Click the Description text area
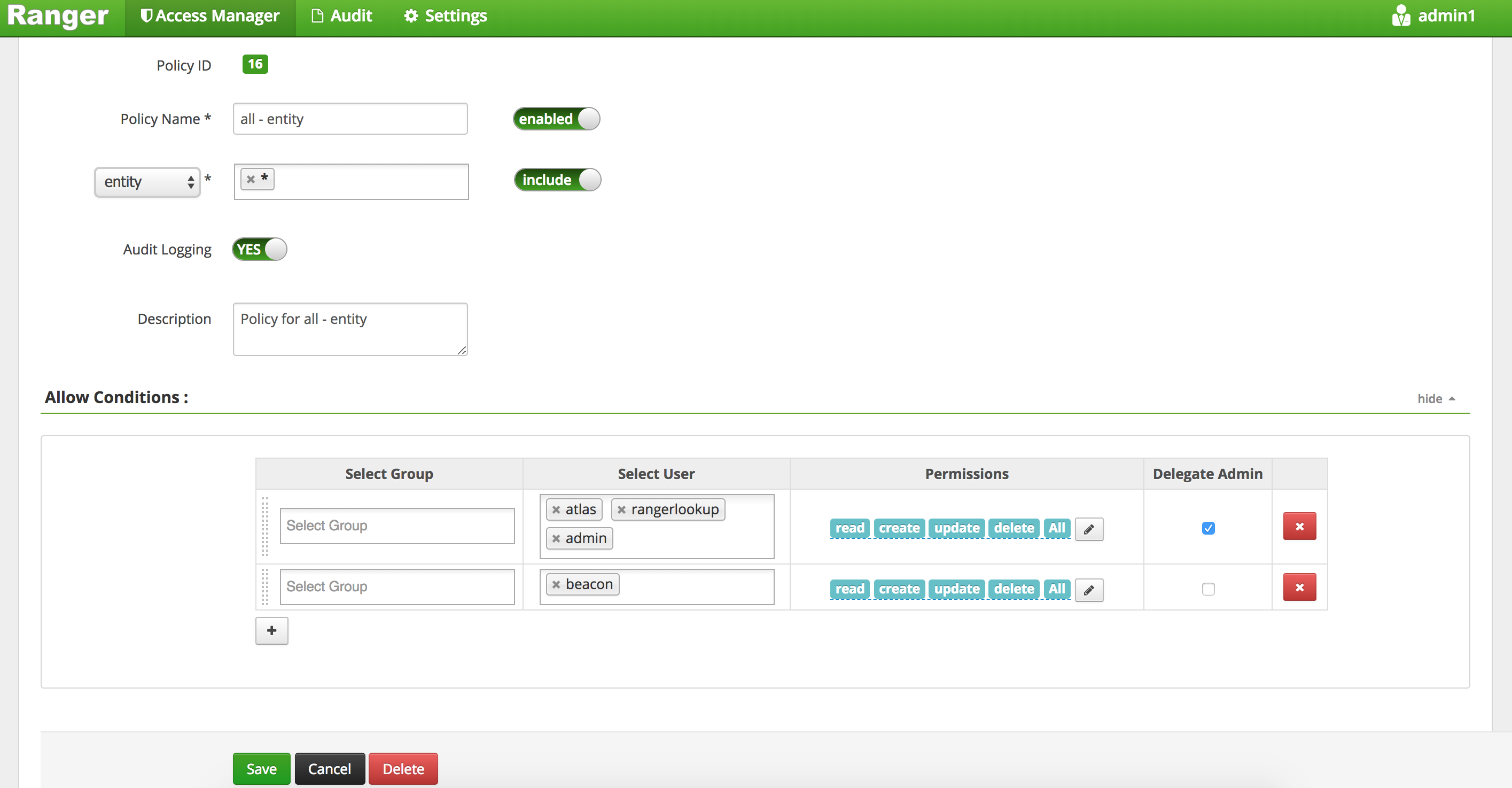 pos(350,329)
